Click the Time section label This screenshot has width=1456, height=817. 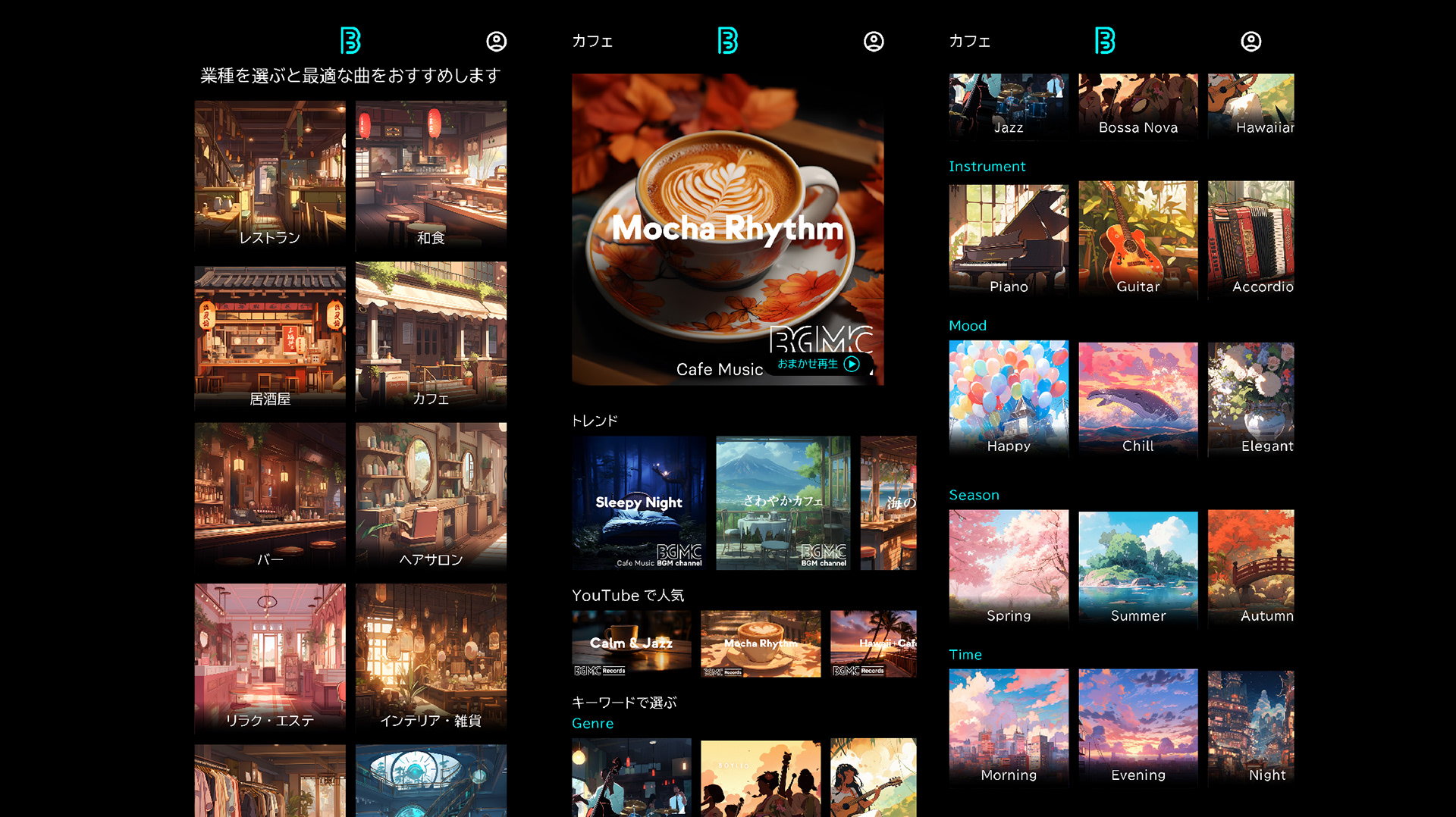[965, 654]
